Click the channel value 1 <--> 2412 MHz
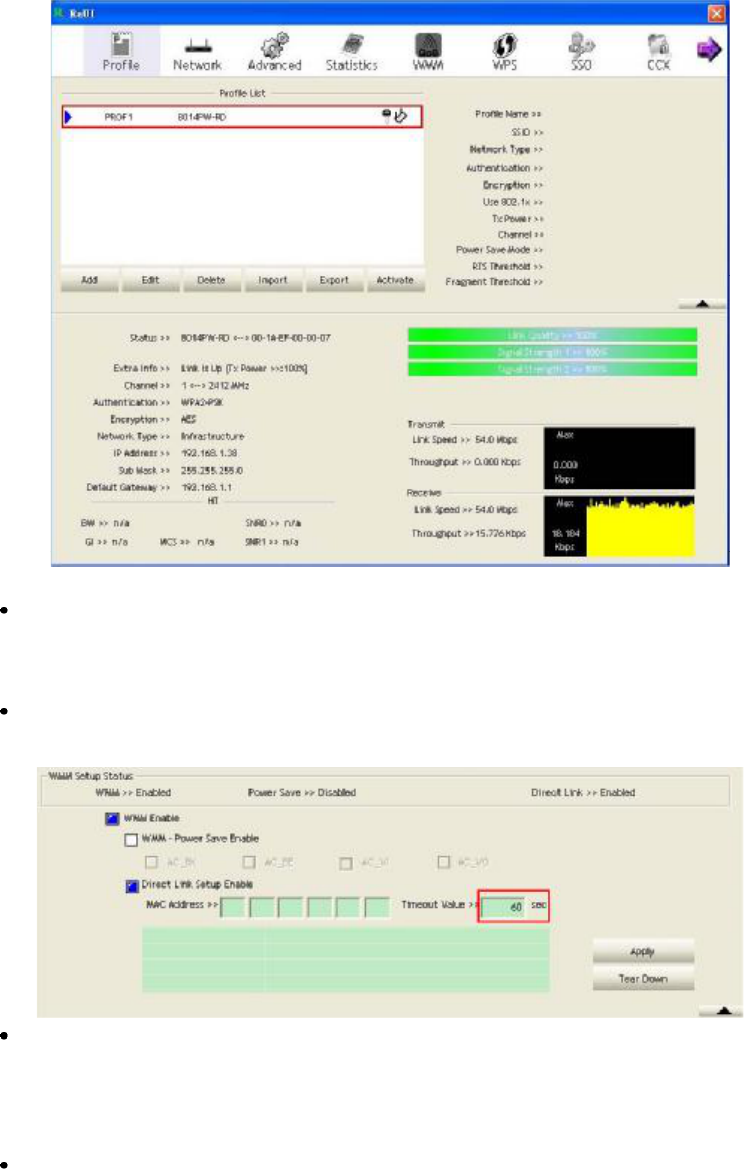Image resolution: width=744 pixels, height=1169 pixels. 215,385
